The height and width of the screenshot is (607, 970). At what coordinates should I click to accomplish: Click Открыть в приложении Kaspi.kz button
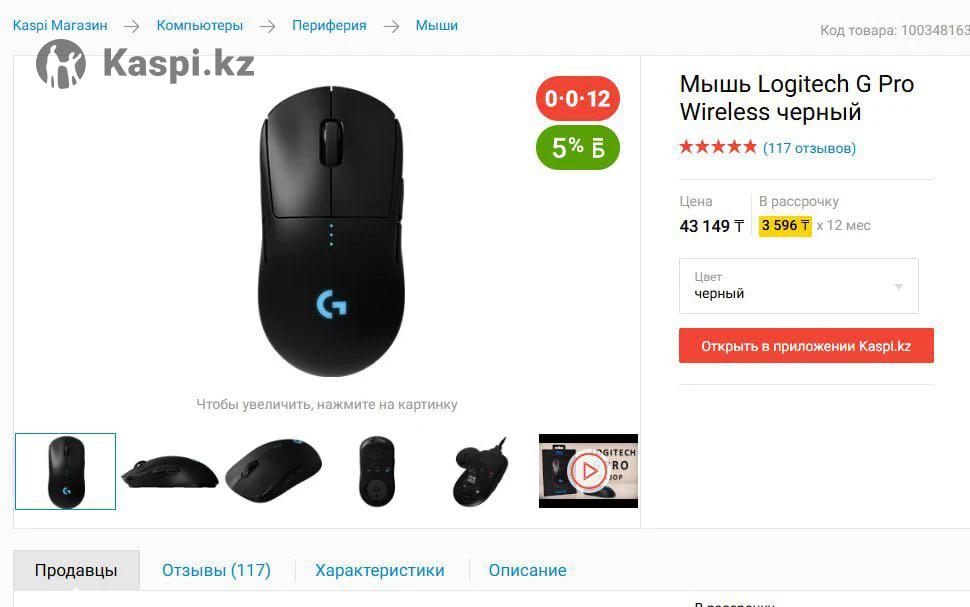coord(806,345)
